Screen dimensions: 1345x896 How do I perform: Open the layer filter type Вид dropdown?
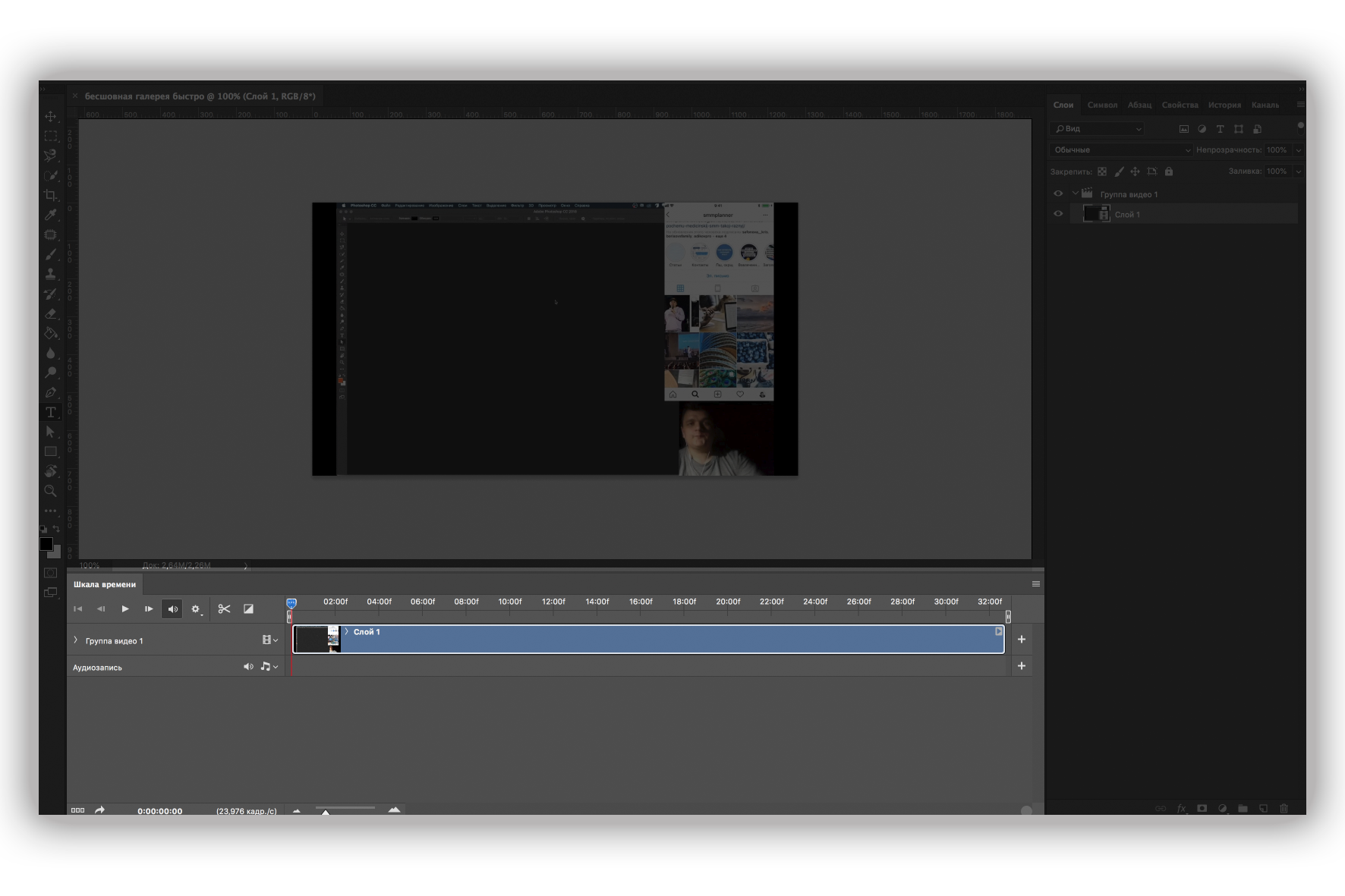pos(1097,129)
